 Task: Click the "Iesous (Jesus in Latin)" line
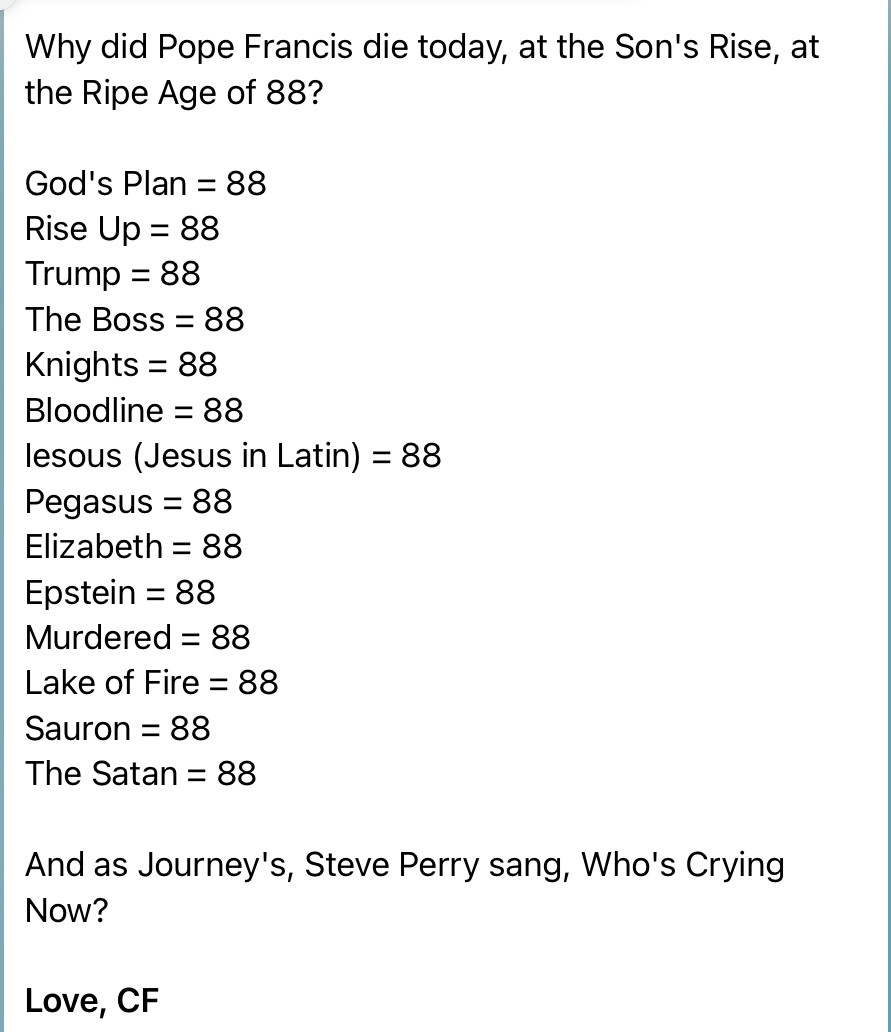click(x=233, y=456)
